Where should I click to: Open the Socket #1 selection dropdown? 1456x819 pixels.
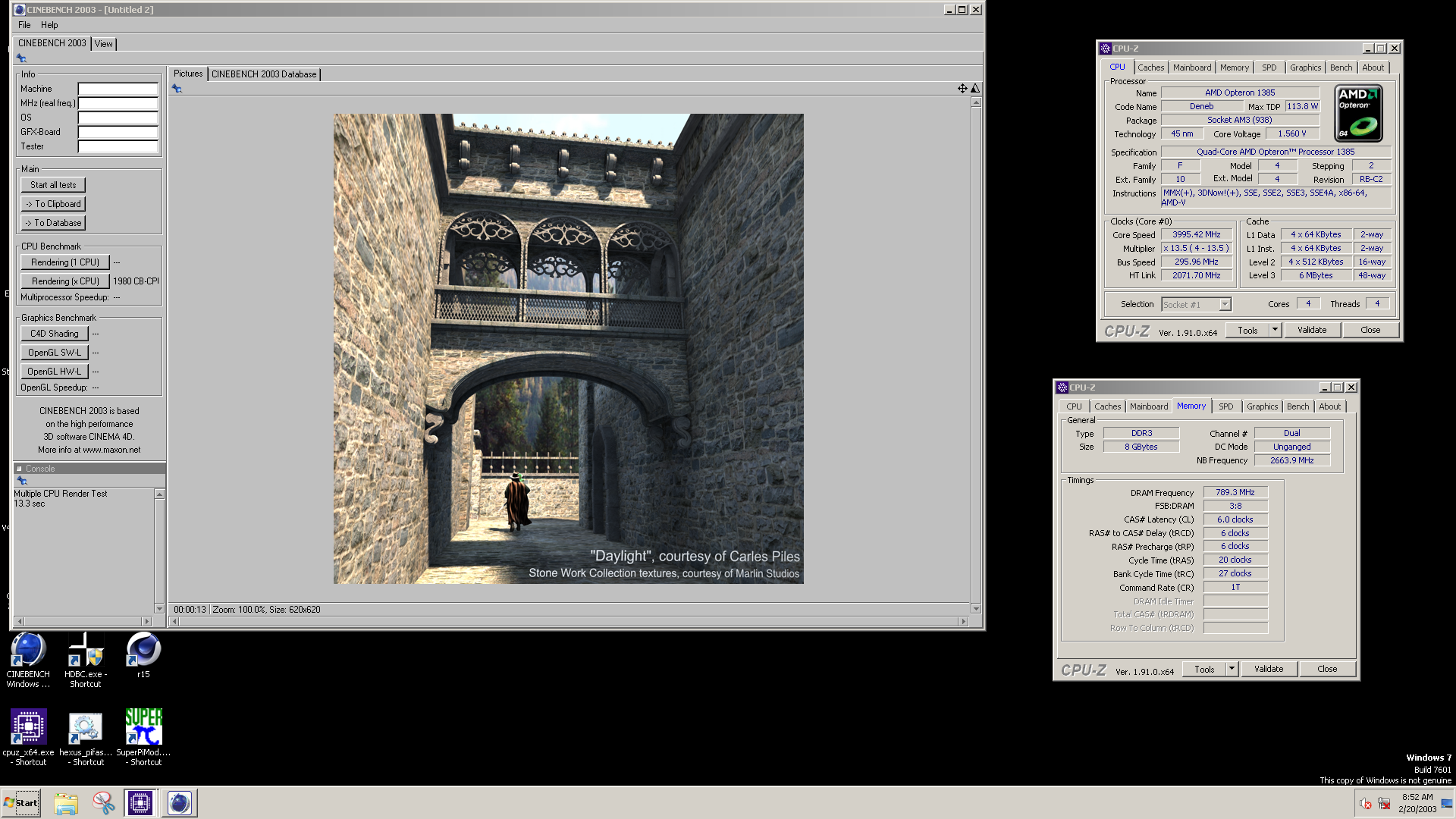pos(1196,305)
